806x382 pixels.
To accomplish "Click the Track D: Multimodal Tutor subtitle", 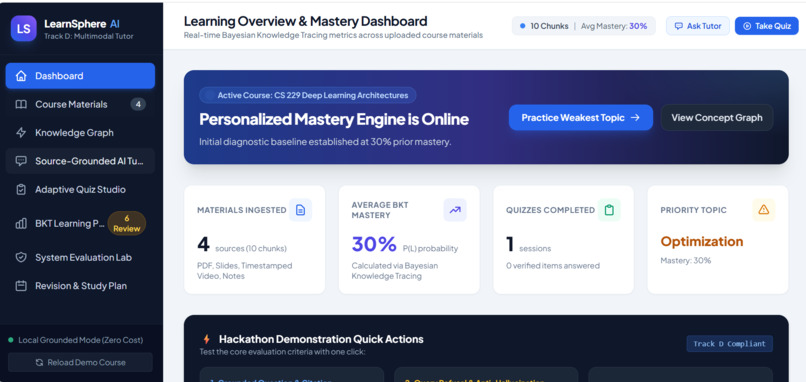I will (x=88, y=36).
